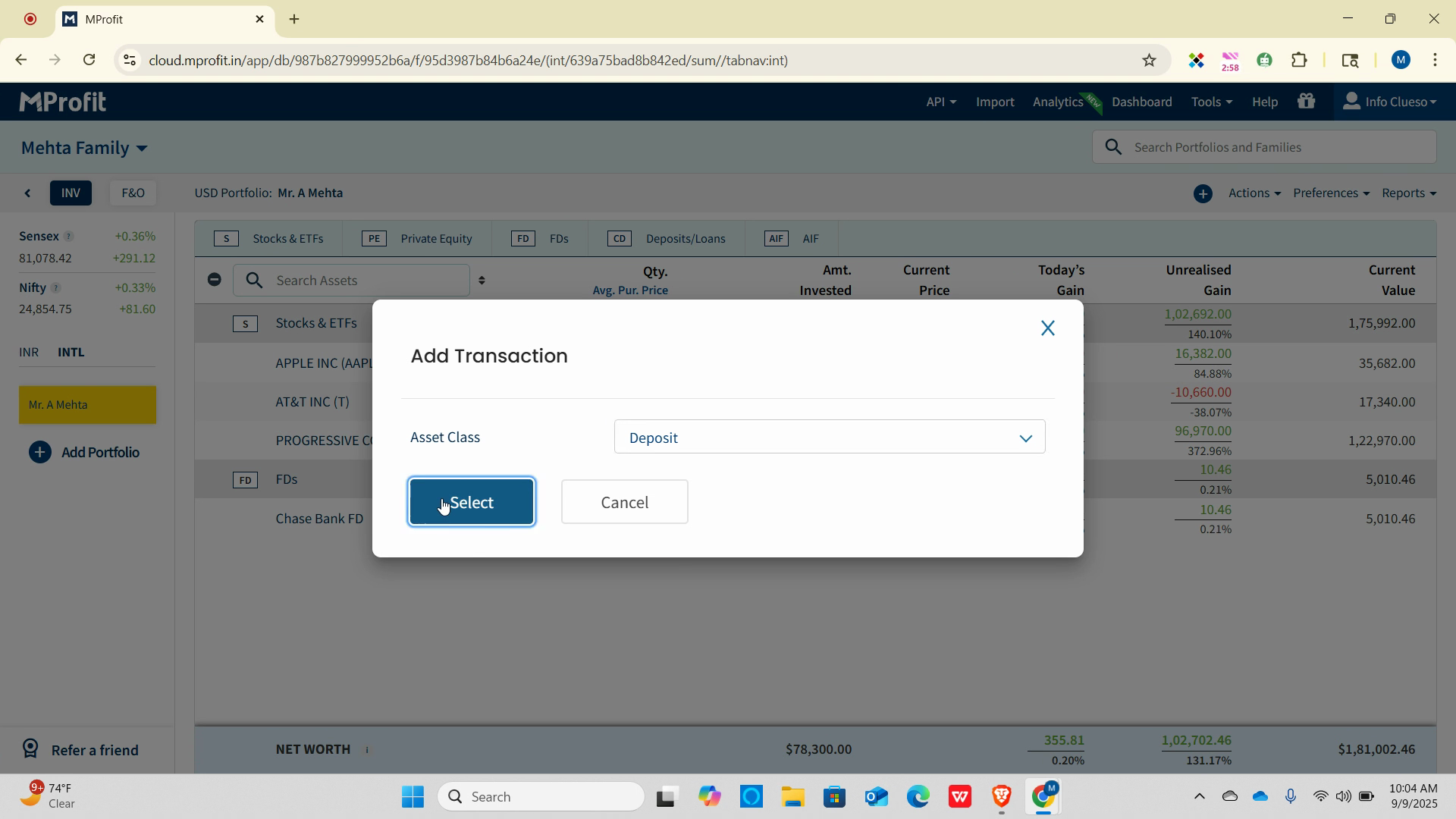Click the Refer a friend icon
Viewport: 1456px width, 819px height.
coord(30,749)
